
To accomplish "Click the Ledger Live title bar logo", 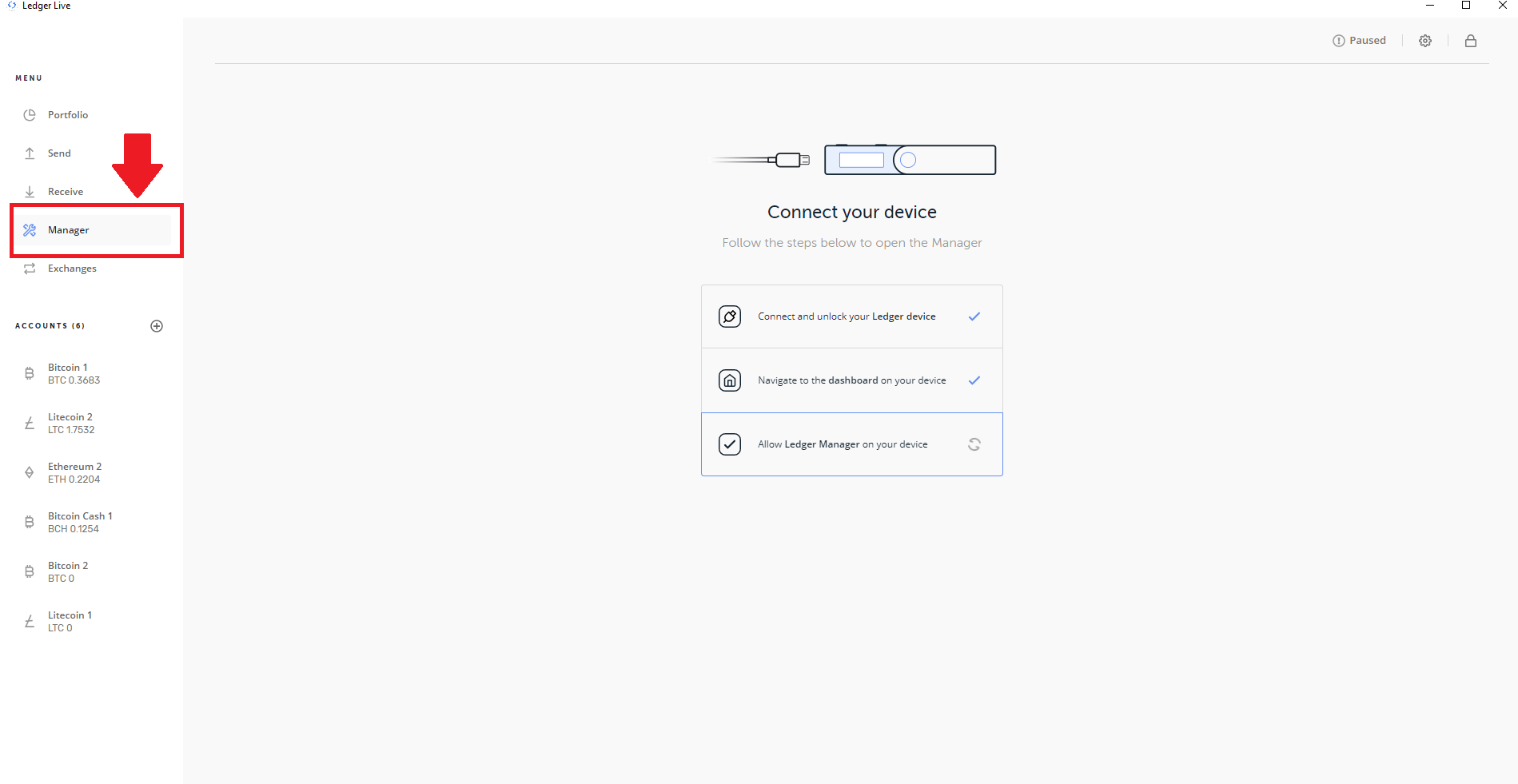I will point(12,6).
